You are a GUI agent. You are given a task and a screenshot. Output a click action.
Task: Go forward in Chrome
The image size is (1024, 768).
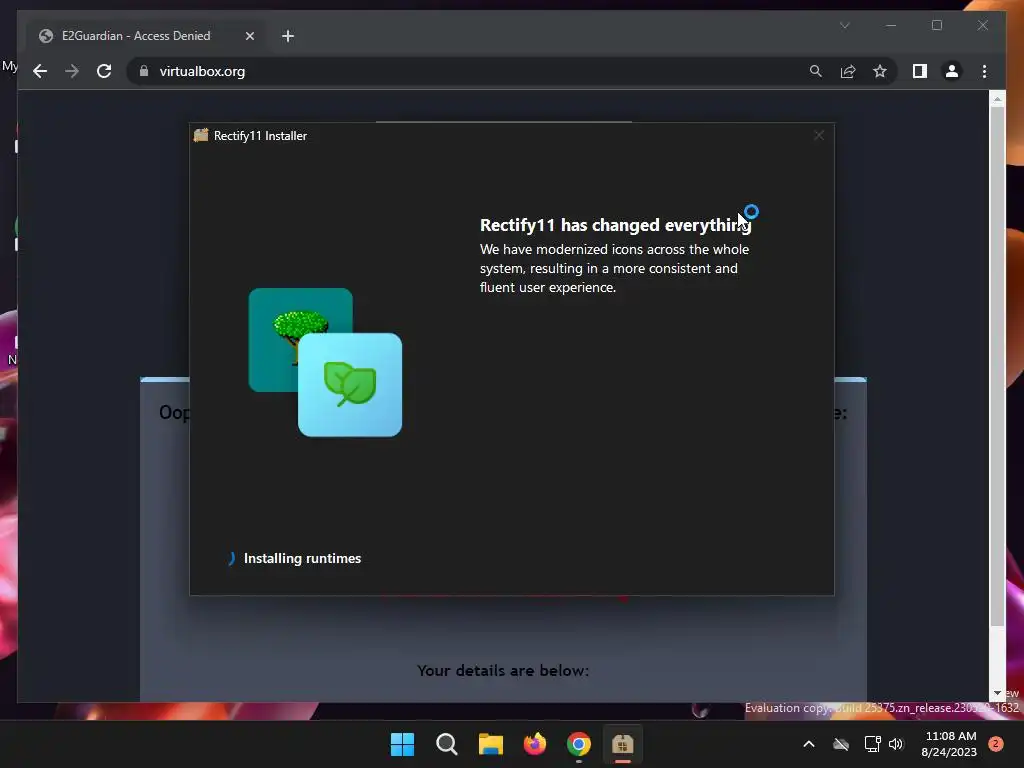[x=72, y=71]
